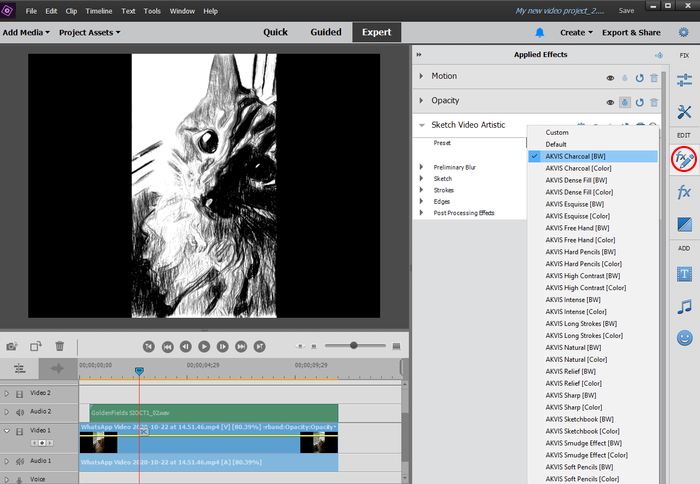Open the Transitions panel icon

(x=684, y=224)
